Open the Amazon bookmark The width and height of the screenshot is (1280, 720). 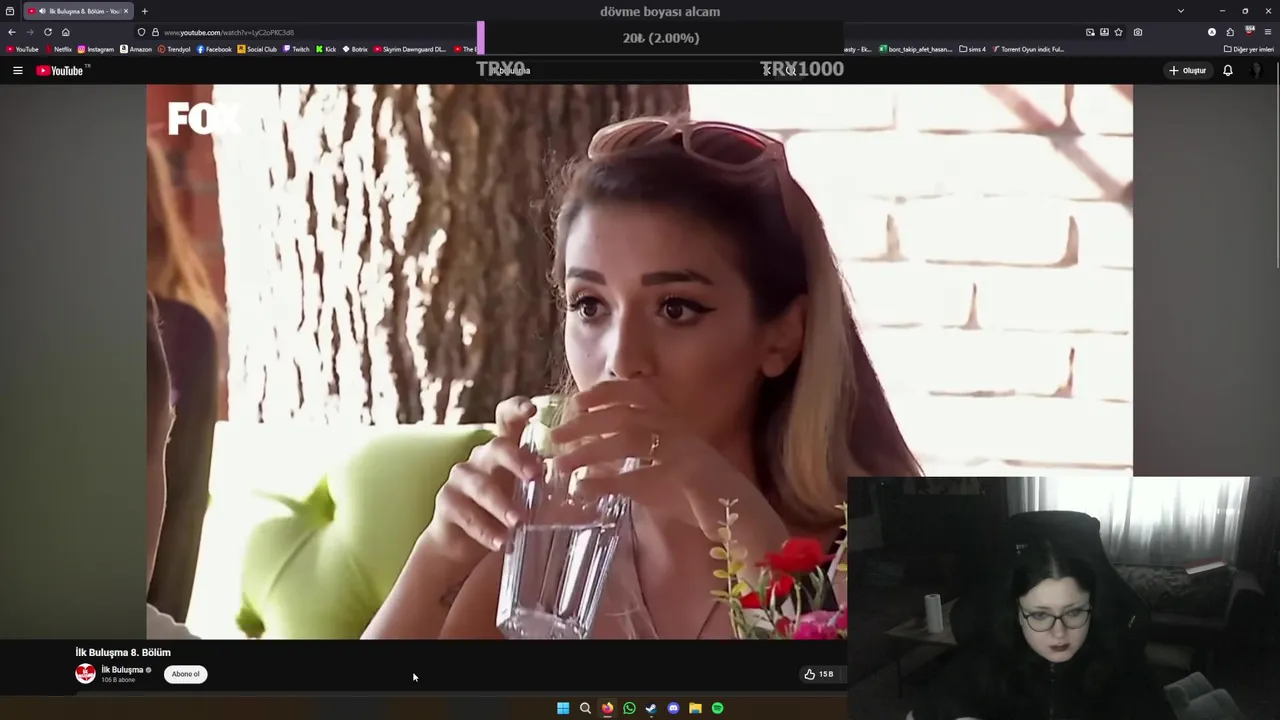pyautogui.click(x=136, y=49)
